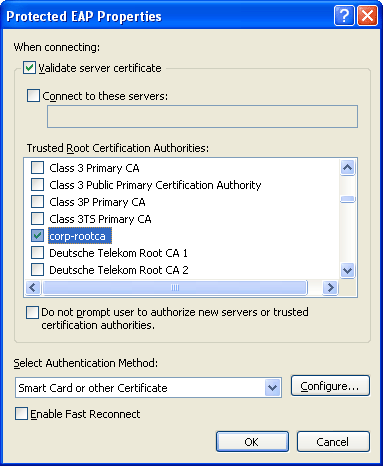The height and width of the screenshot is (466, 383).
Task: Click the Connect to these servers text field
Action: [202, 117]
